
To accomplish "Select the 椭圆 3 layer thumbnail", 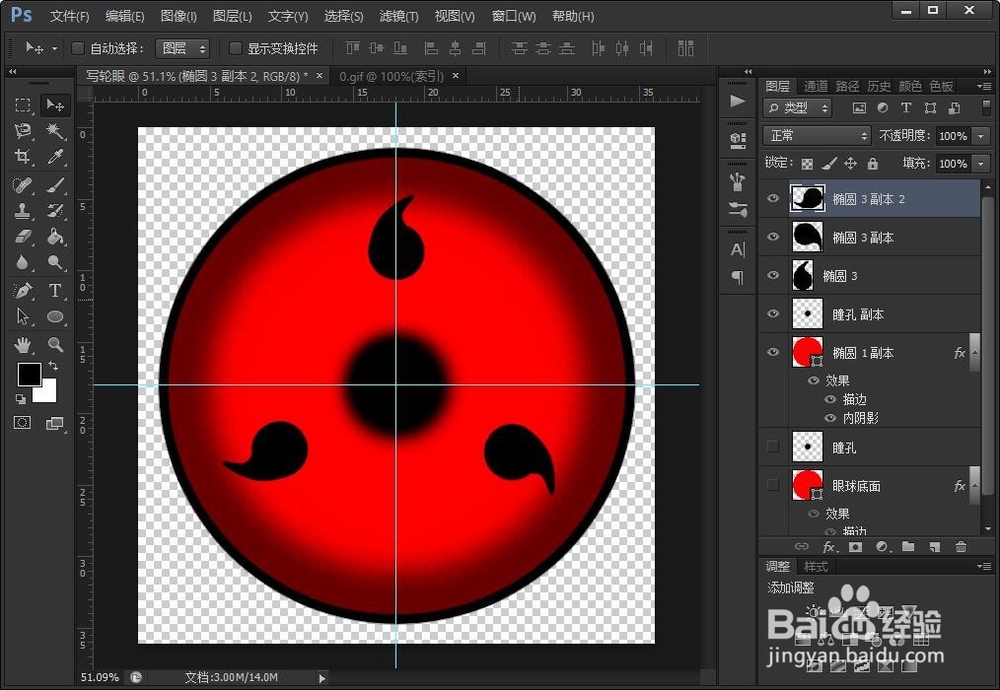I will (802, 275).
